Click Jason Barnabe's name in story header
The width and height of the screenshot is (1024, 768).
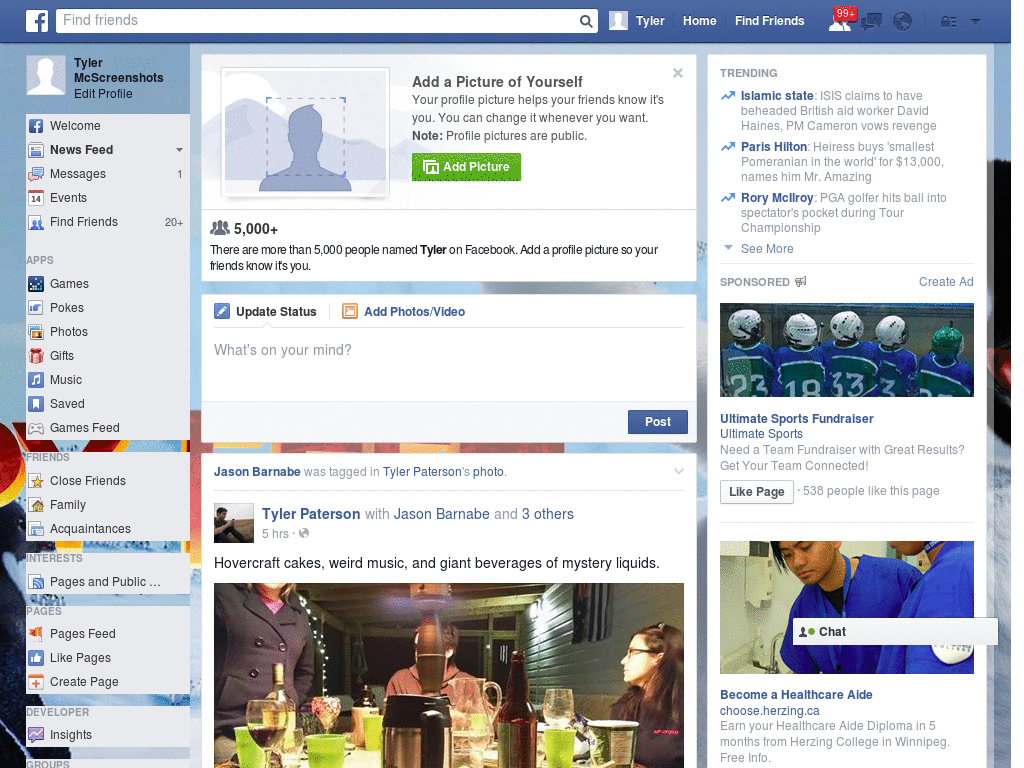(x=257, y=472)
